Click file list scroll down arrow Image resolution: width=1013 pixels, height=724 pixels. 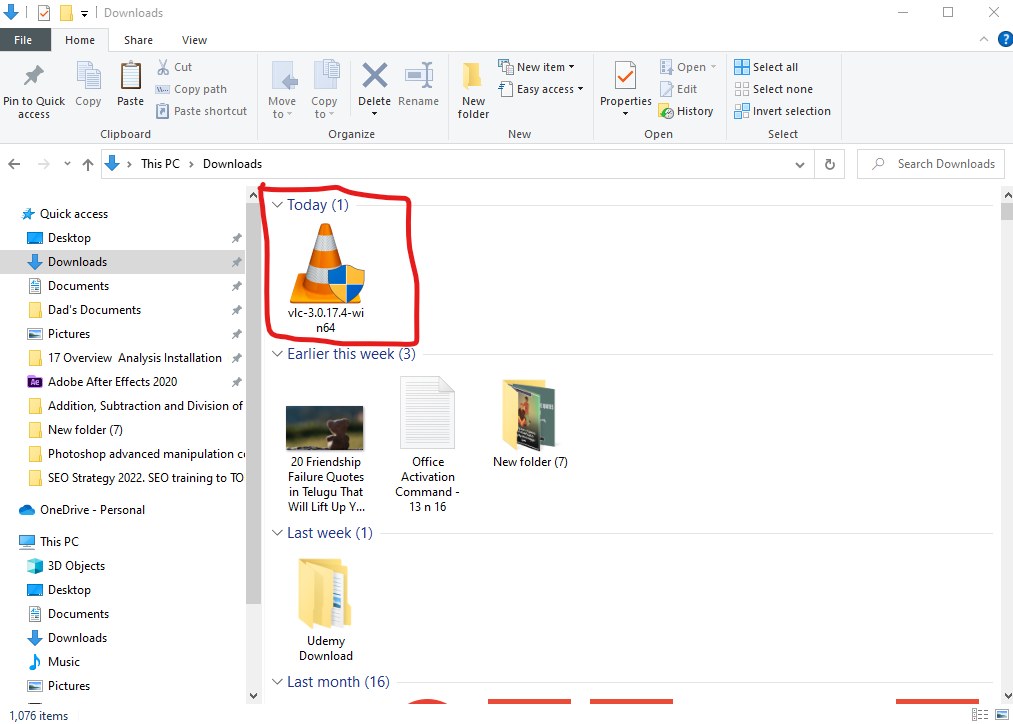tap(1007, 696)
